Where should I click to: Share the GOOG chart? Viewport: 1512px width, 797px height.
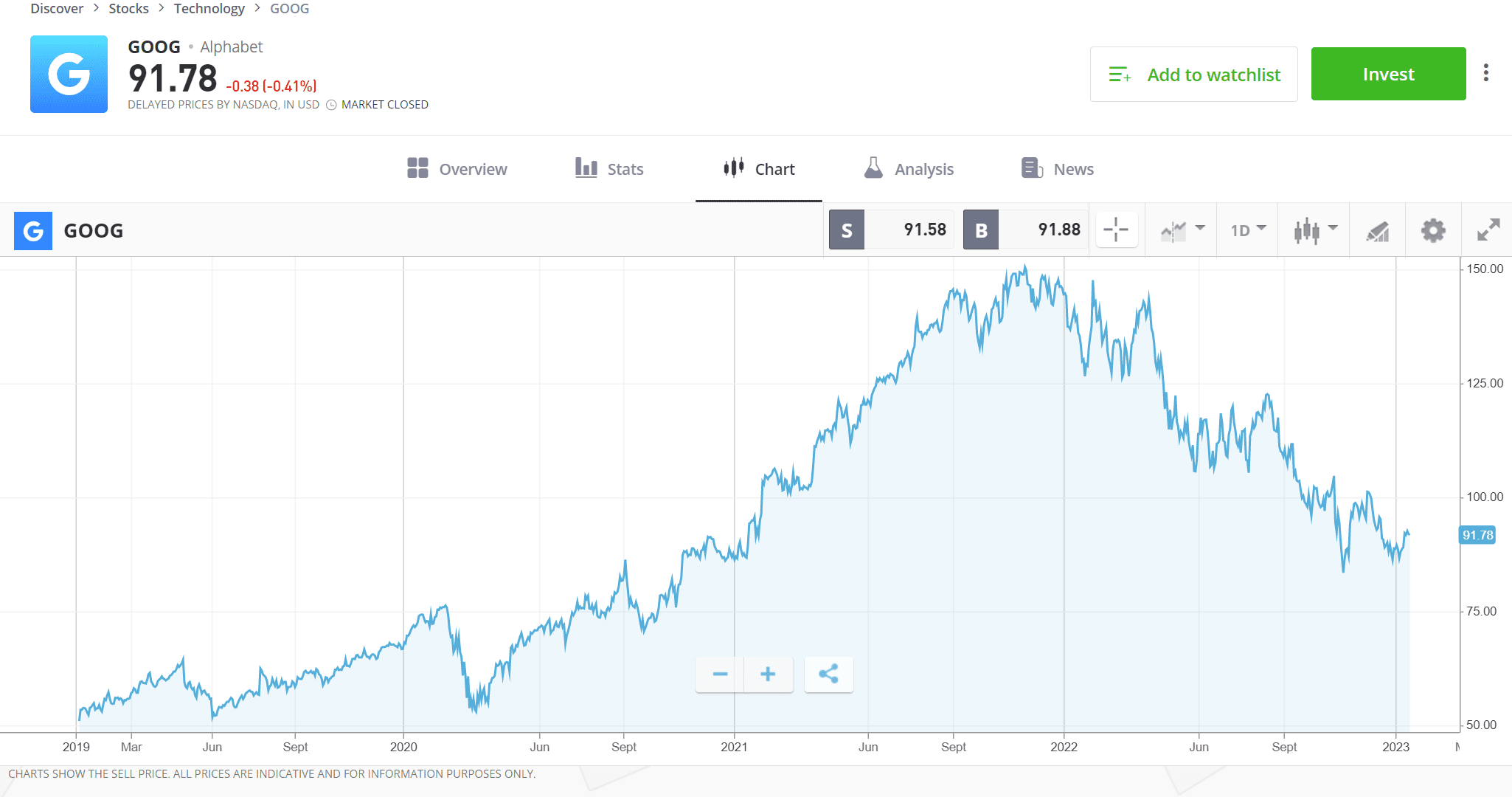coord(829,674)
